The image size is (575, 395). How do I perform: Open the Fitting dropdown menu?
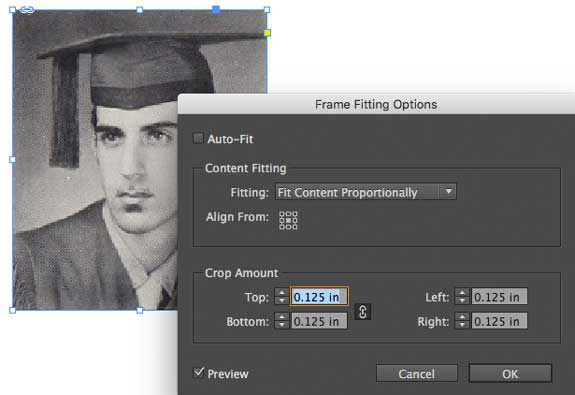(x=366, y=192)
